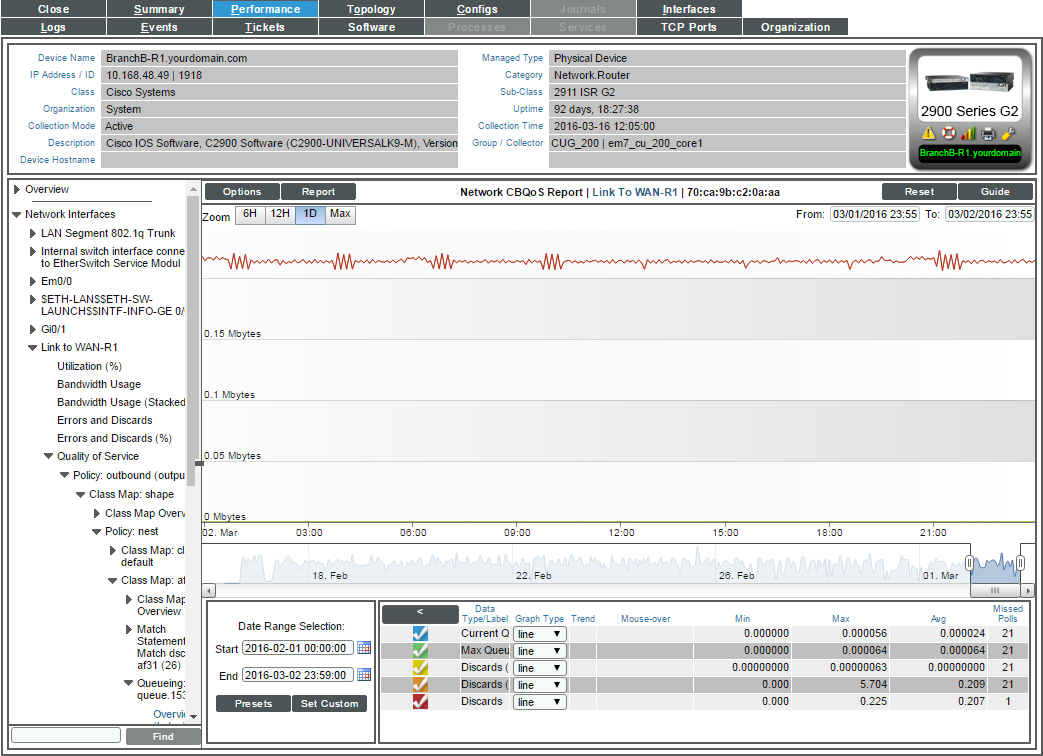The width and height of the screenshot is (1043, 756).
Task: Open device alerts via the yellow warning icon
Action: 929,134
